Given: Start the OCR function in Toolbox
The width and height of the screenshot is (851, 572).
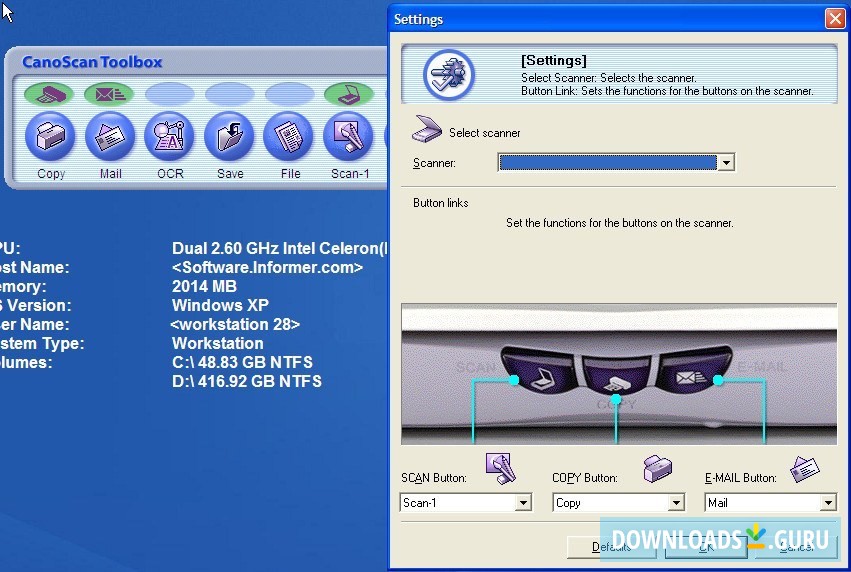Looking at the screenshot, I should point(169,136).
